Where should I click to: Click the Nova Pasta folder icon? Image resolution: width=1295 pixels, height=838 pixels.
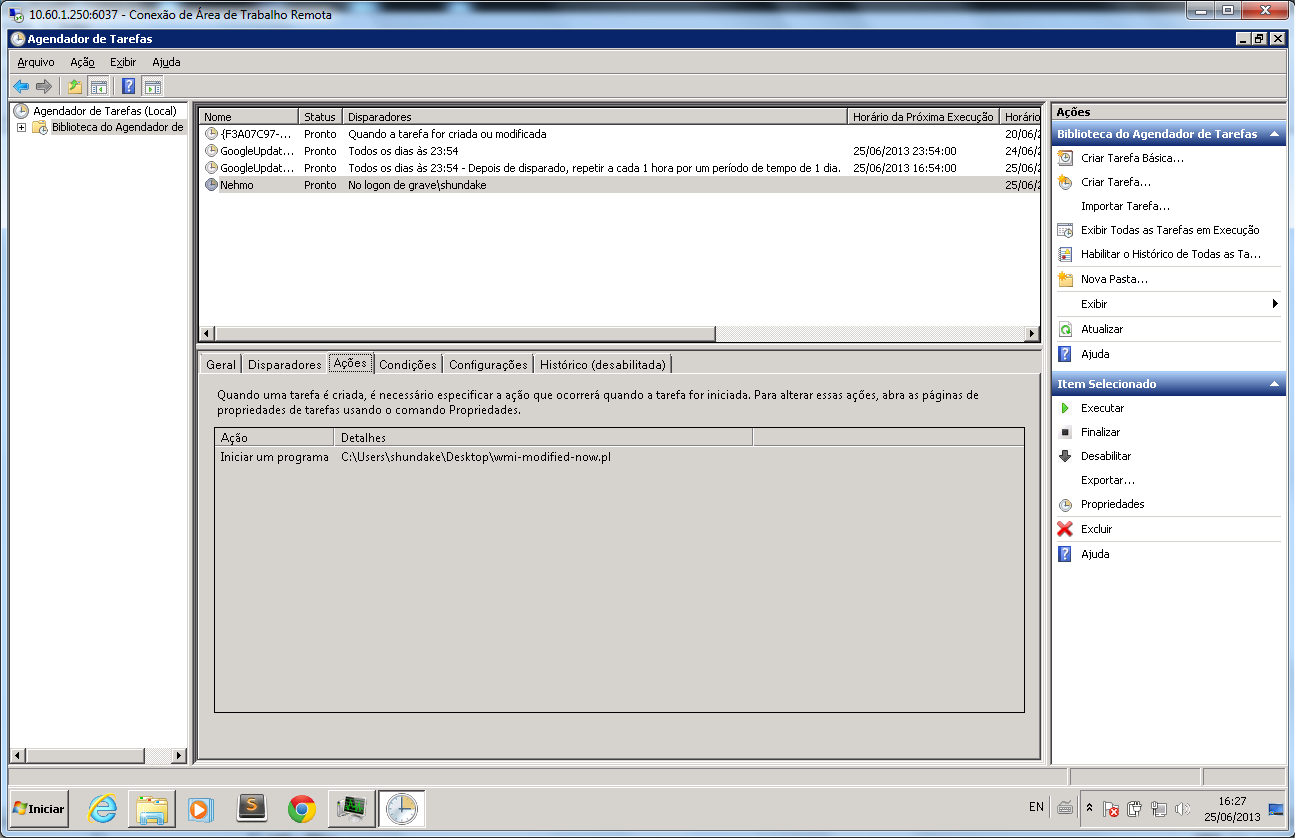tap(1065, 279)
